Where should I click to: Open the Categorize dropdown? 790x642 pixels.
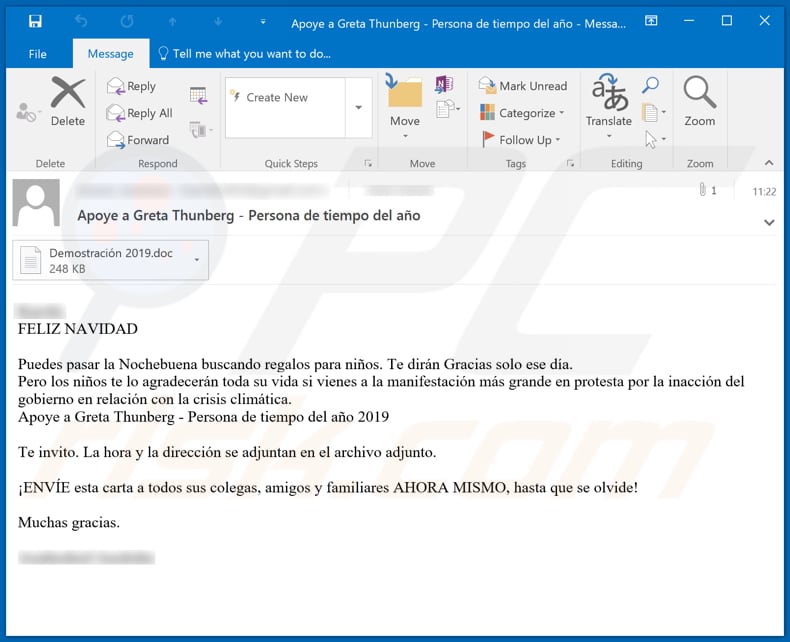click(522, 113)
